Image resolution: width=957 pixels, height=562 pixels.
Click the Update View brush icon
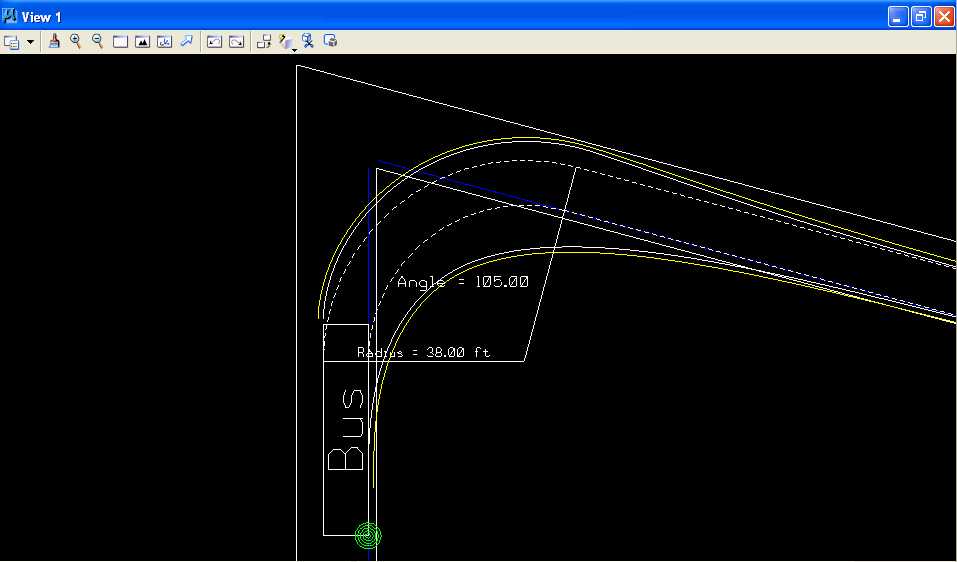pos(55,42)
